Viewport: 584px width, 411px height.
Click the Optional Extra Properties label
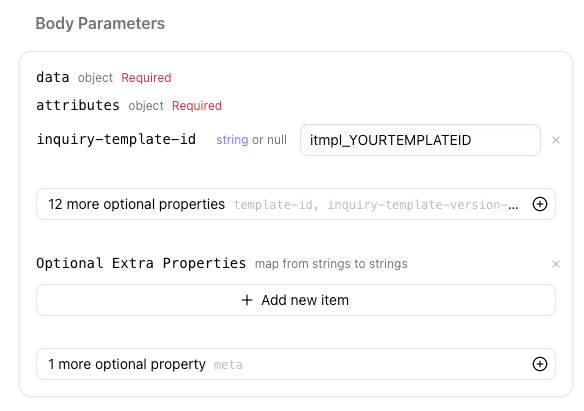pyautogui.click(x=141, y=263)
